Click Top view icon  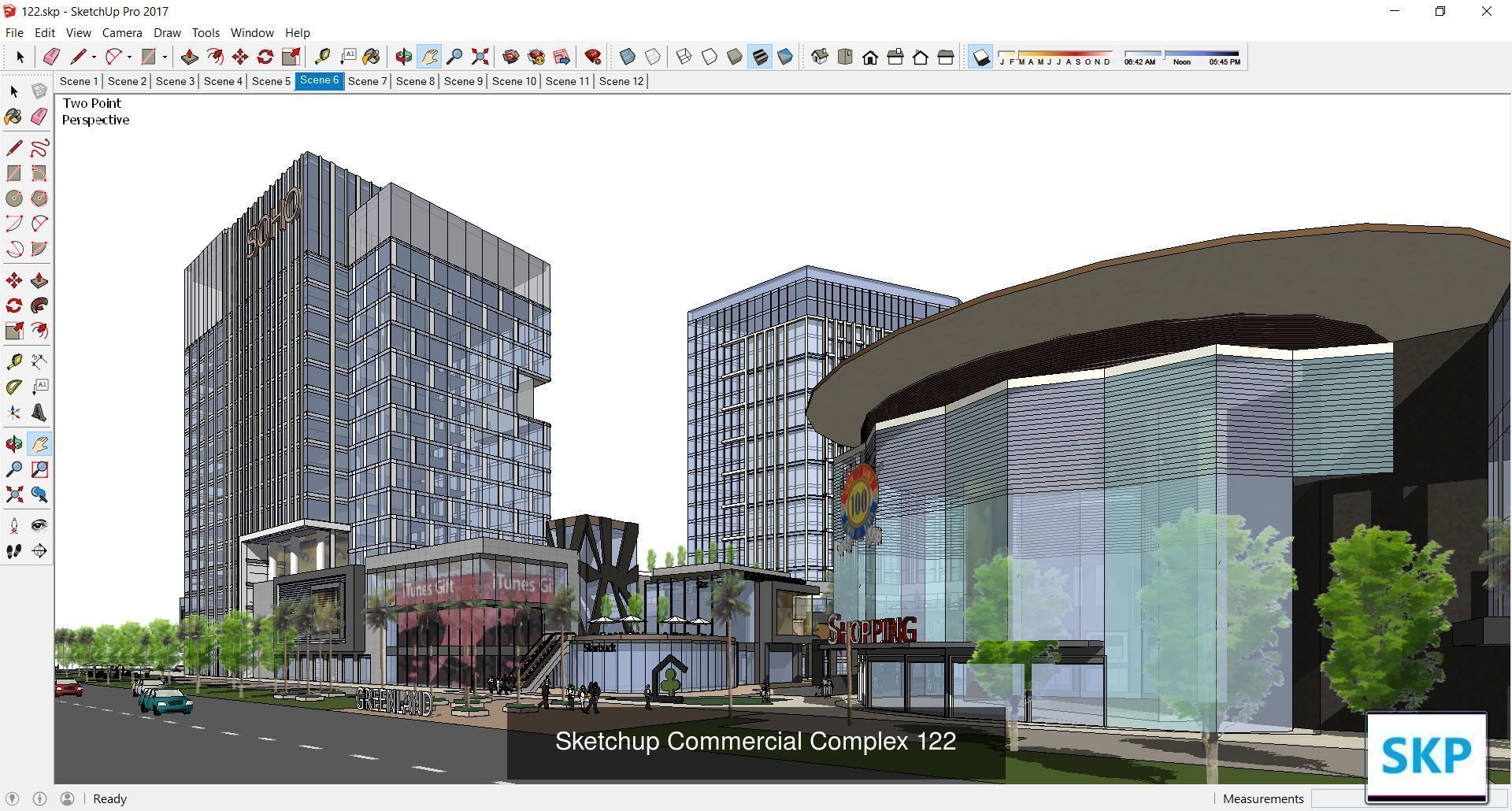845,57
